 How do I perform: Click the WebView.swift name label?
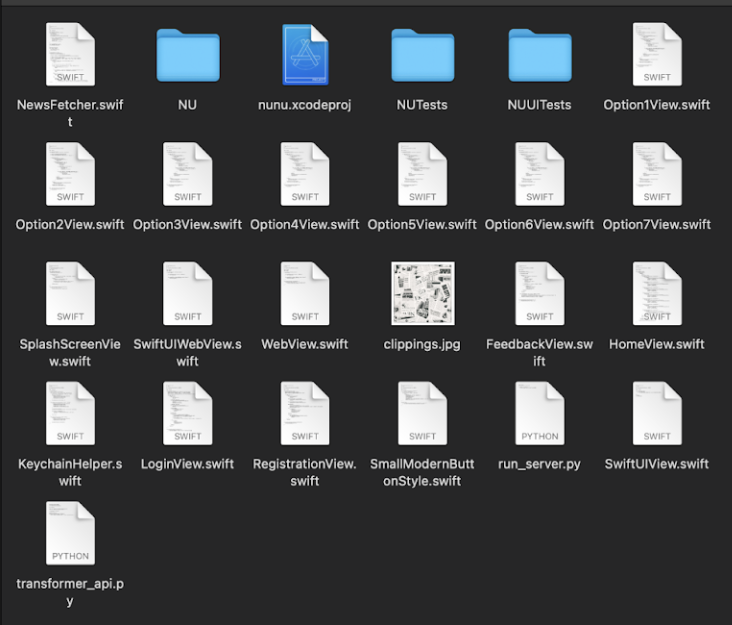pos(305,344)
